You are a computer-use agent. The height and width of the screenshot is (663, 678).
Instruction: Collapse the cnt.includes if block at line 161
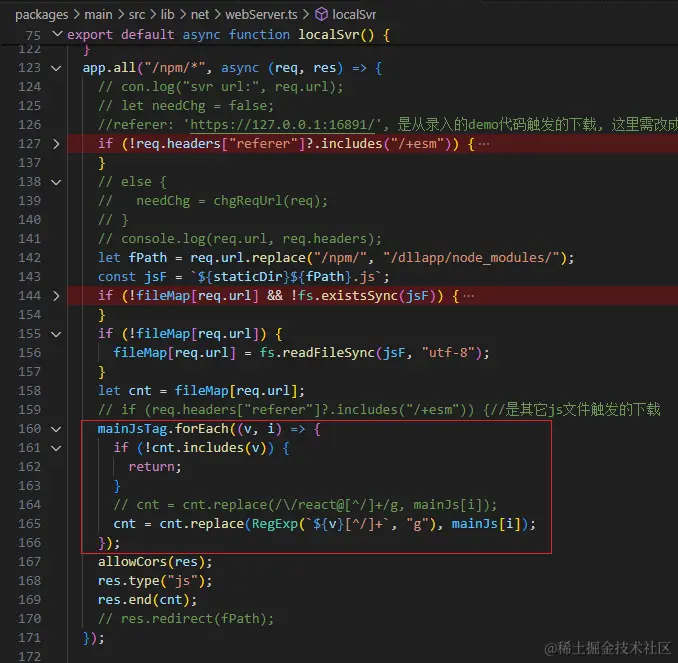[56, 448]
